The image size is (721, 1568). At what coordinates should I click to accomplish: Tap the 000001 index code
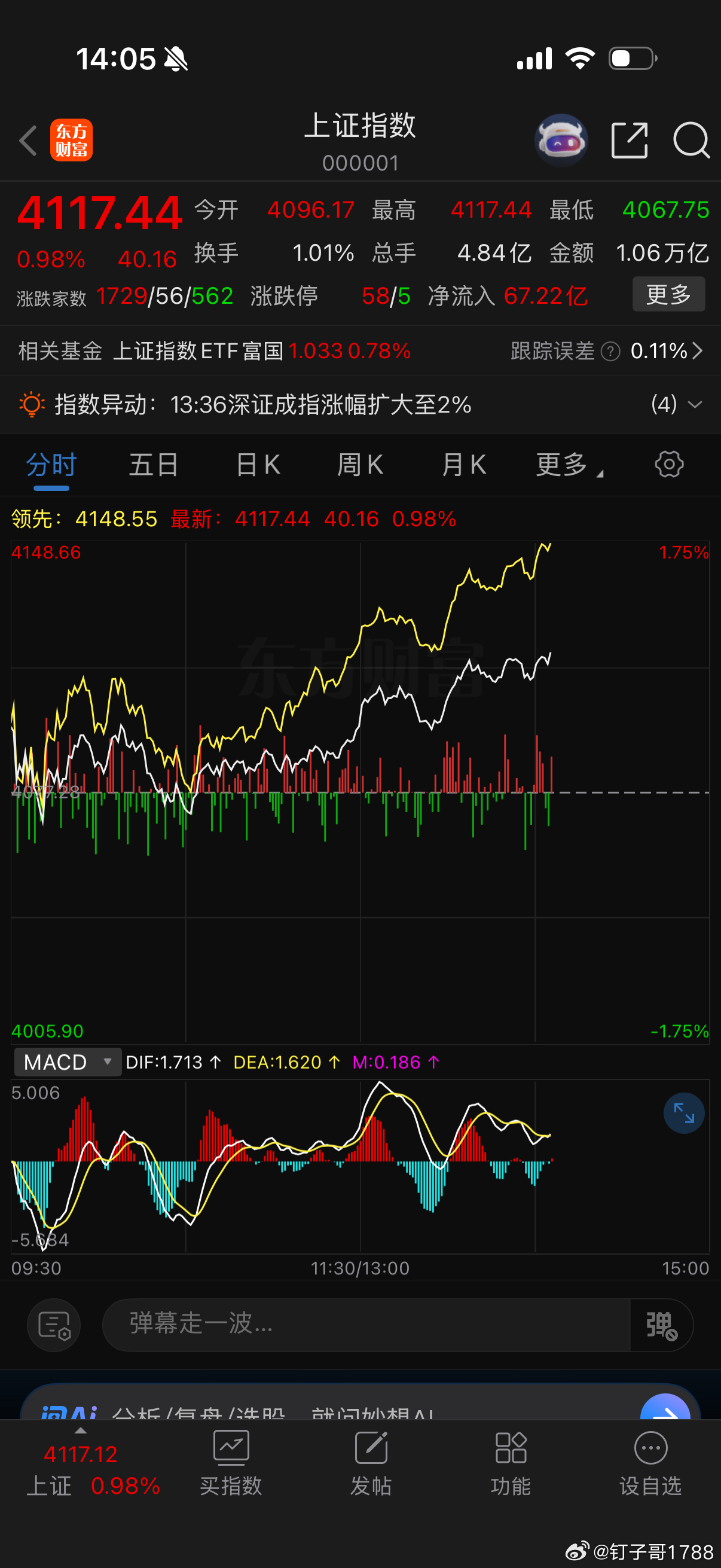(360, 163)
